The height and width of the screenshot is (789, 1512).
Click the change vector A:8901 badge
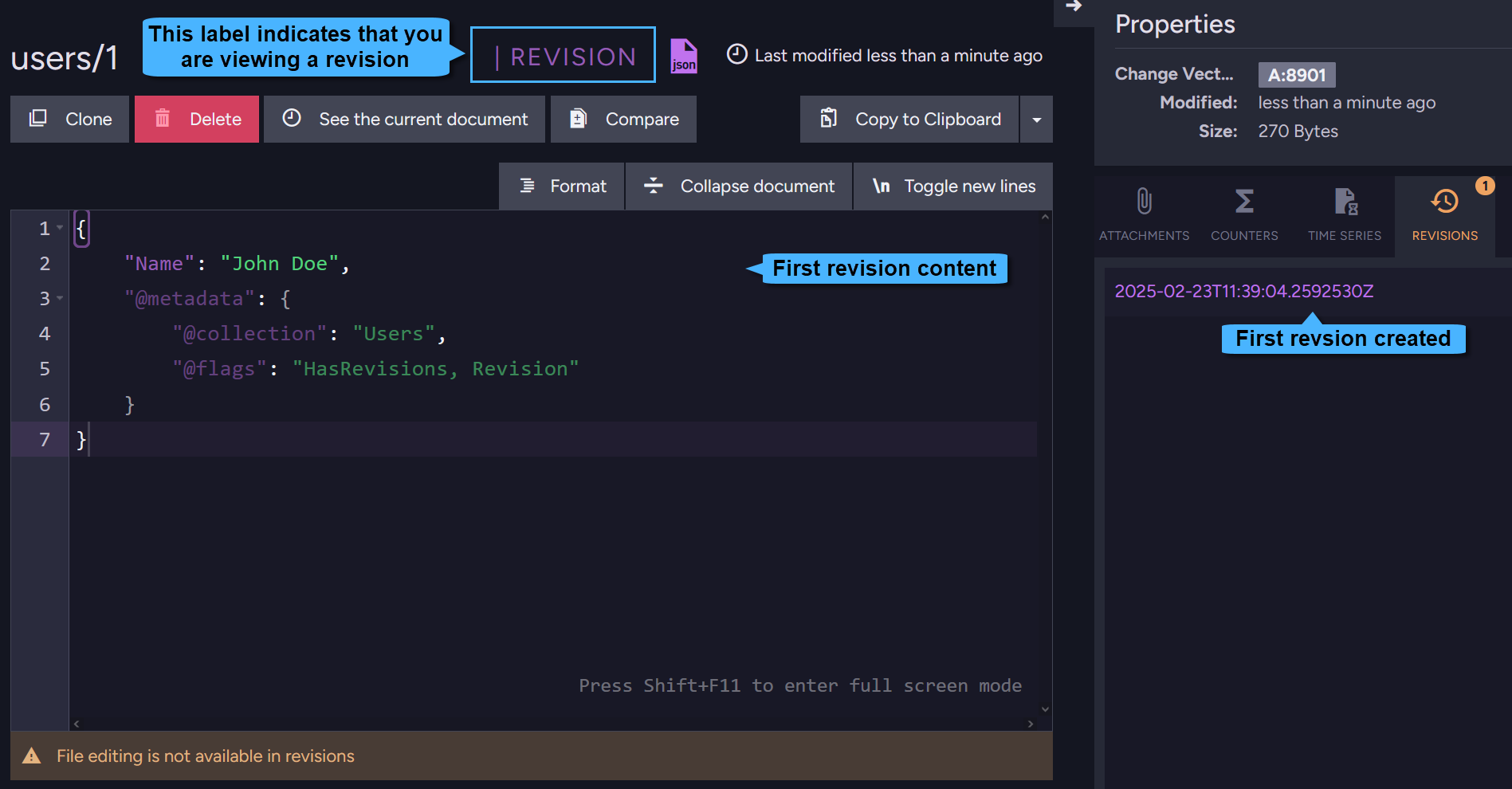pyautogui.click(x=1297, y=75)
